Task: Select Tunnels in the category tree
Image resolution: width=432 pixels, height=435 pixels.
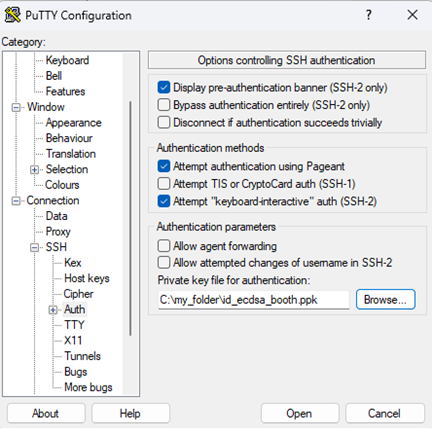Action: [x=82, y=356]
